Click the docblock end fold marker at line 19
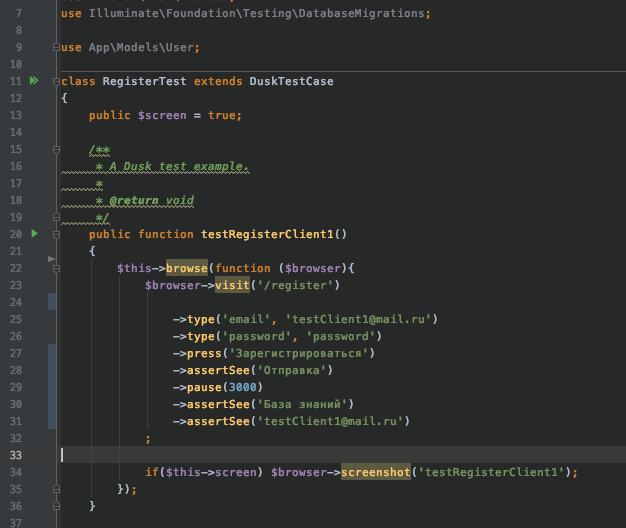The image size is (626, 528). [56, 217]
